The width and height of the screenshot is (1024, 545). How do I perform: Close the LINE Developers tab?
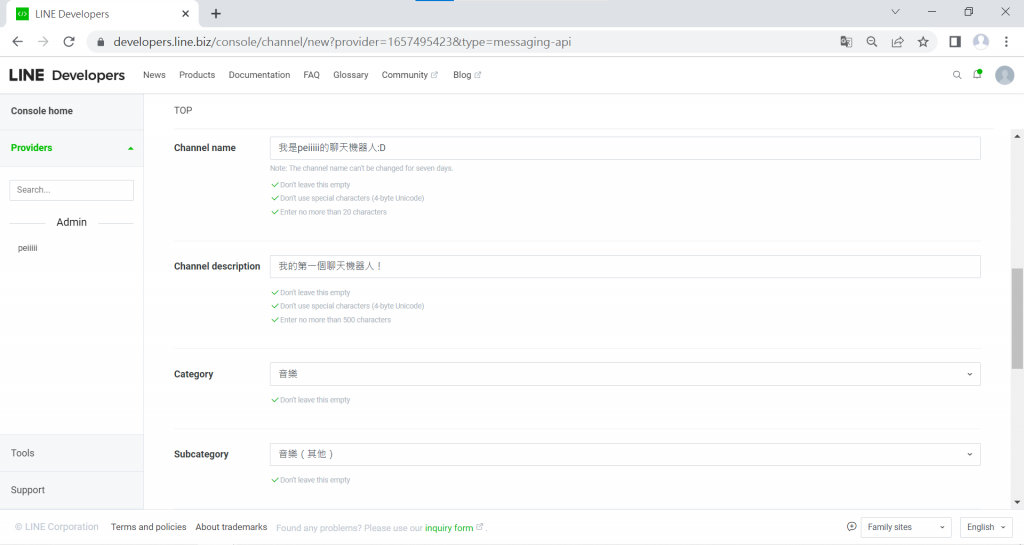coord(185,14)
